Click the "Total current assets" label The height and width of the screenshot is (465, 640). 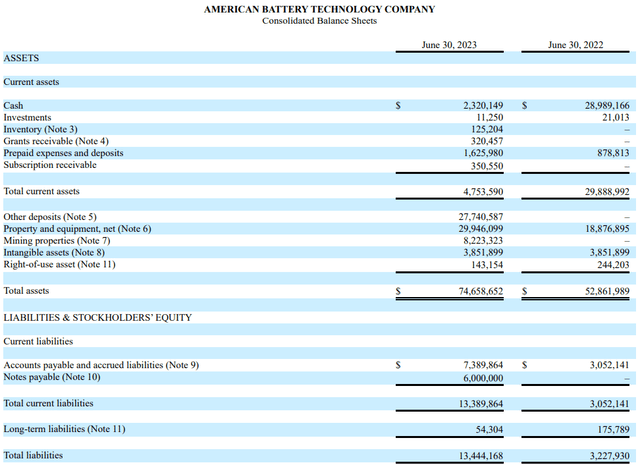(41, 191)
